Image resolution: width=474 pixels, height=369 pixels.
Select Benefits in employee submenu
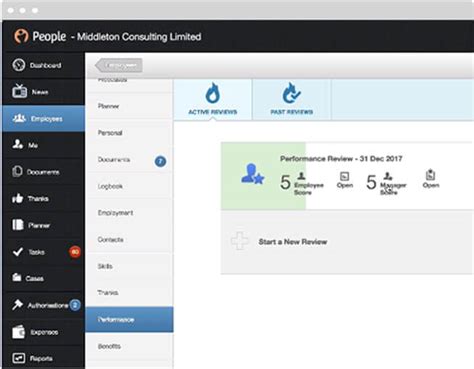tap(129, 346)
